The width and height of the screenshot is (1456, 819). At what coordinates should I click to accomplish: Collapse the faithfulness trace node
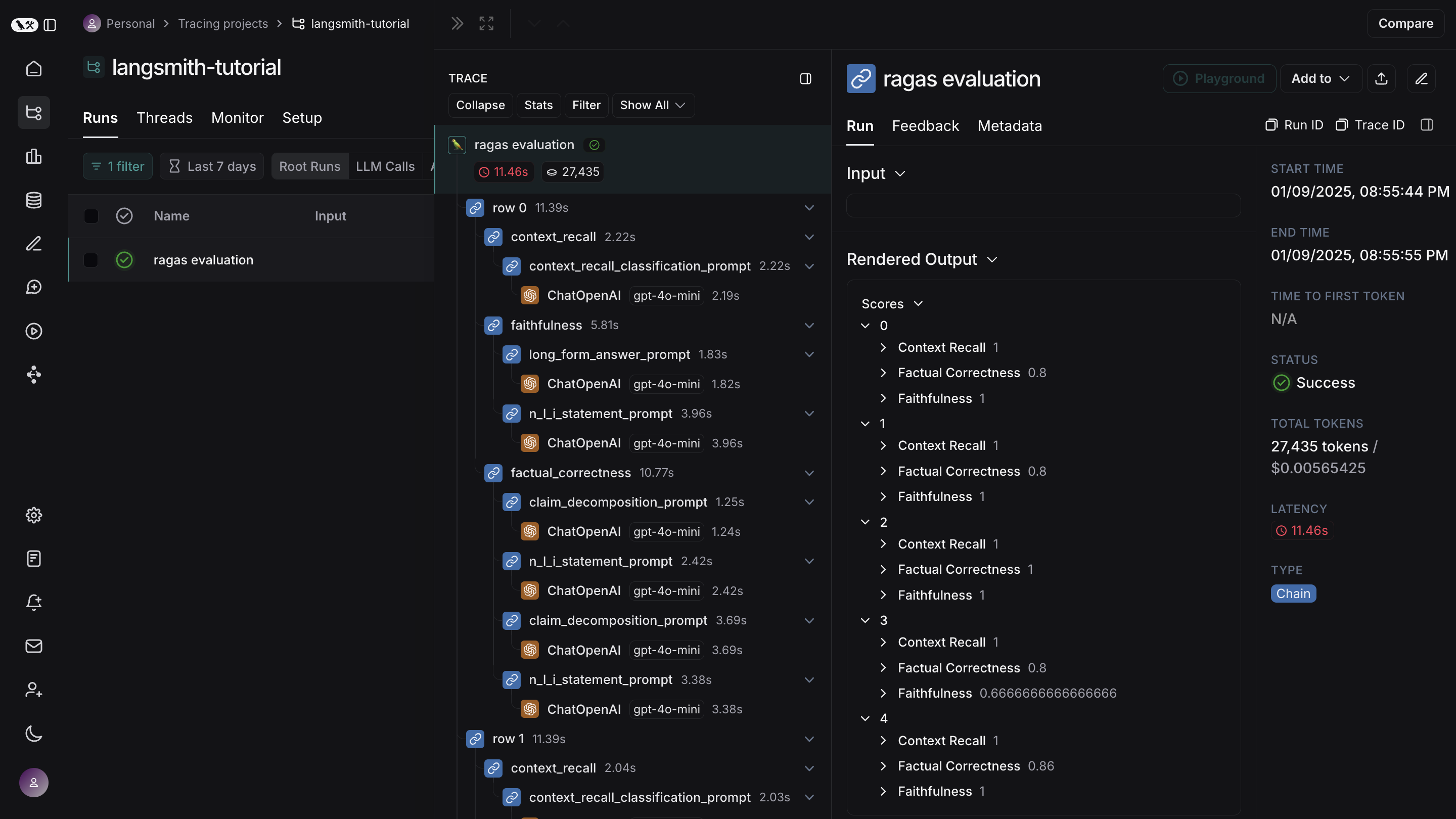(809, 326)
